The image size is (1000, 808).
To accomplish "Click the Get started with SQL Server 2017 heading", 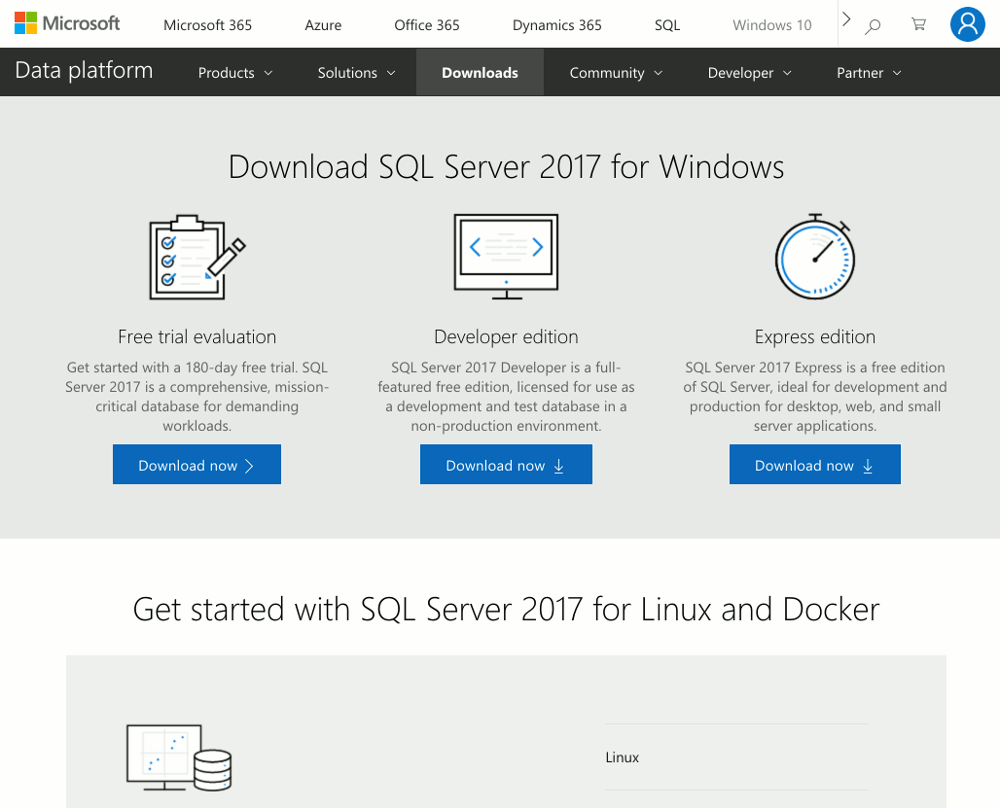I will point(506,609).
